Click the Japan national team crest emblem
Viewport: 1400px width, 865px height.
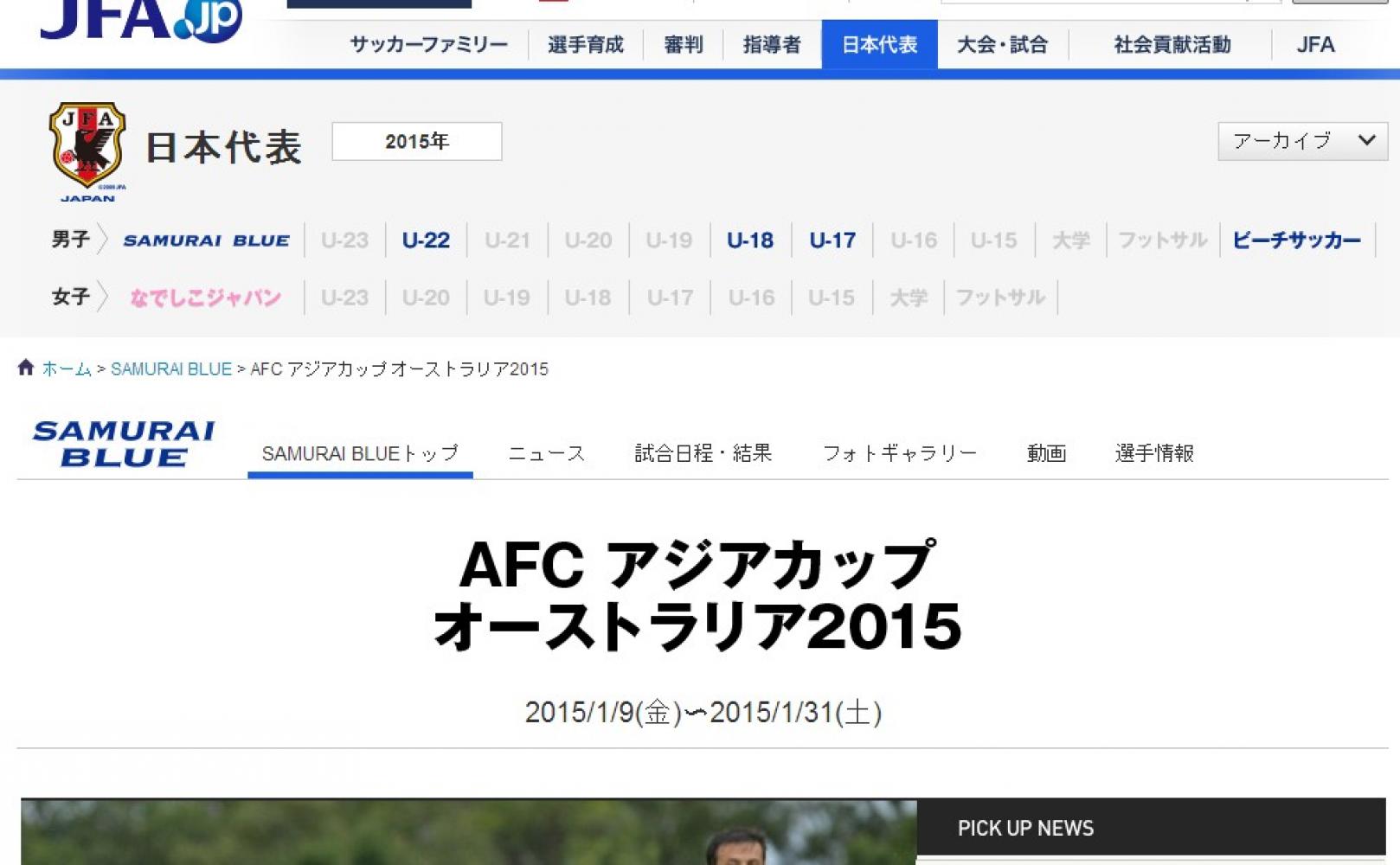[x=87, y=147]
